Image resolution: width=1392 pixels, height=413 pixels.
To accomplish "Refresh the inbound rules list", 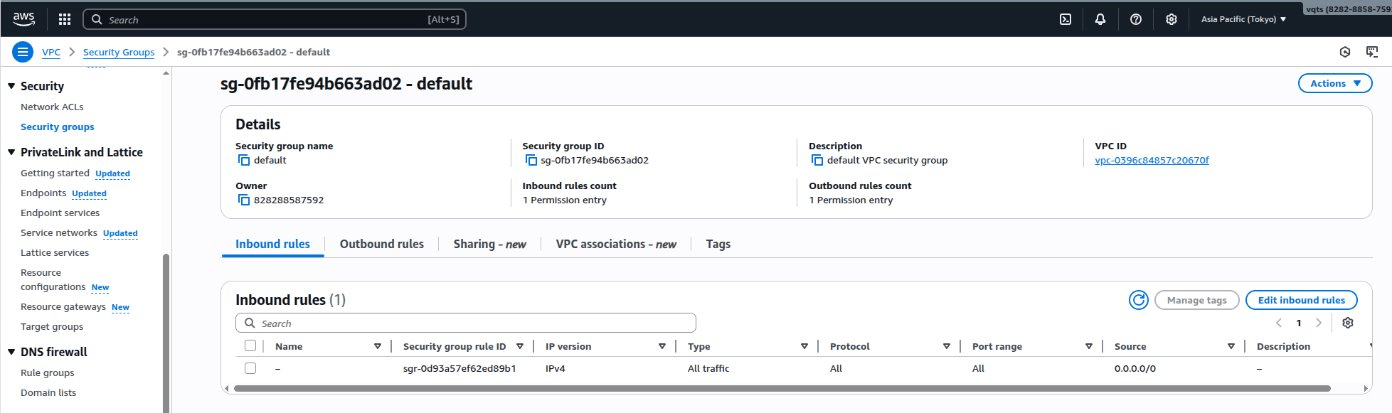I will 1137,300.
